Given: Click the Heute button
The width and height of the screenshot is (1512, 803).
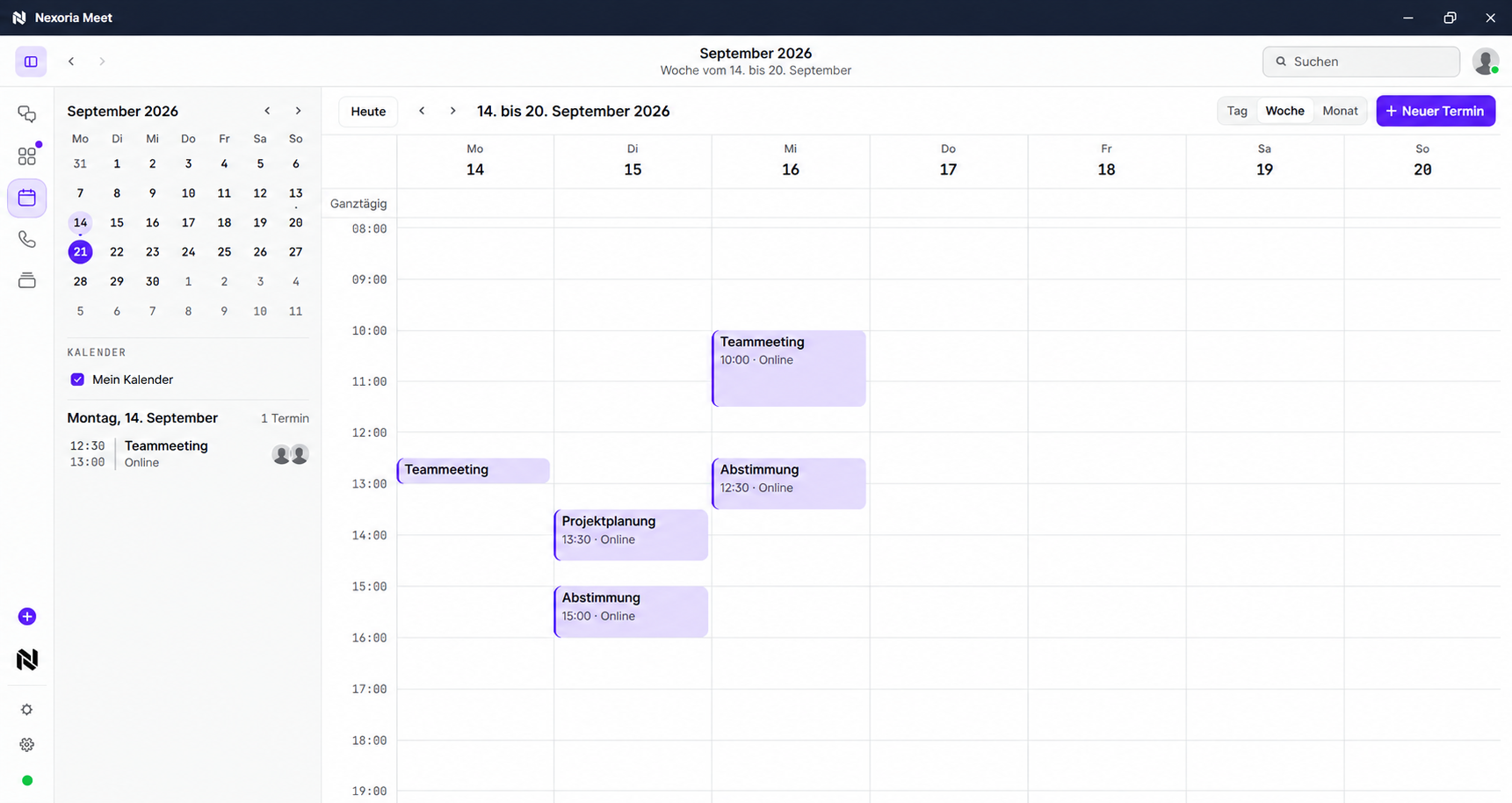Looking at the screenshot, I should click(368, 112).
